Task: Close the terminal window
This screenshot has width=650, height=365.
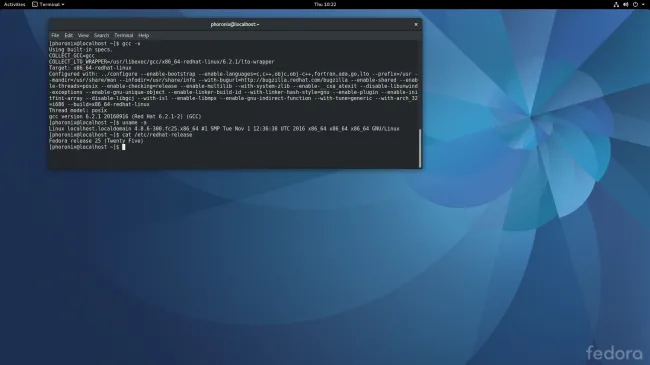Action: click(416, 24)
